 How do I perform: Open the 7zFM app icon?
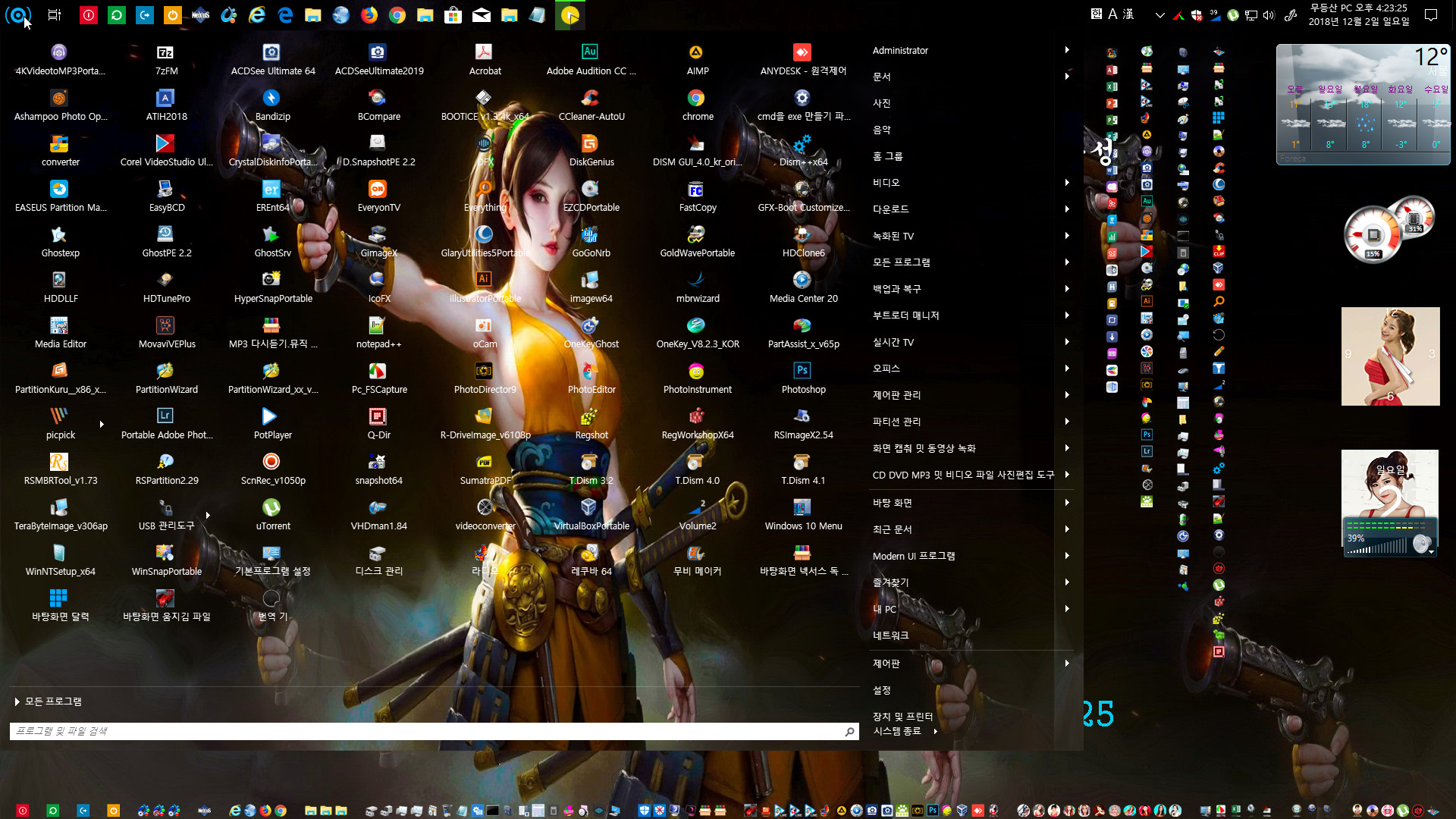coord(166,59)
